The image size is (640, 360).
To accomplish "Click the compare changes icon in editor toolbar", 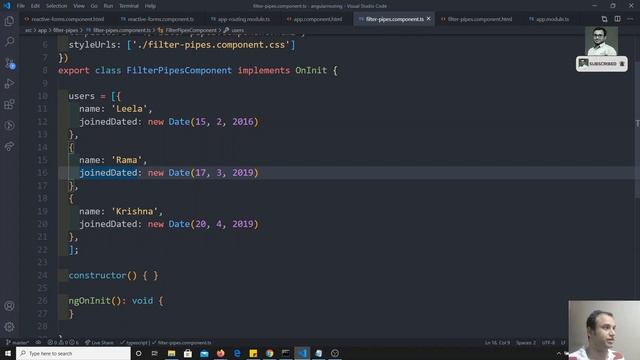I will pyautogui.click(x=604, y=19).
